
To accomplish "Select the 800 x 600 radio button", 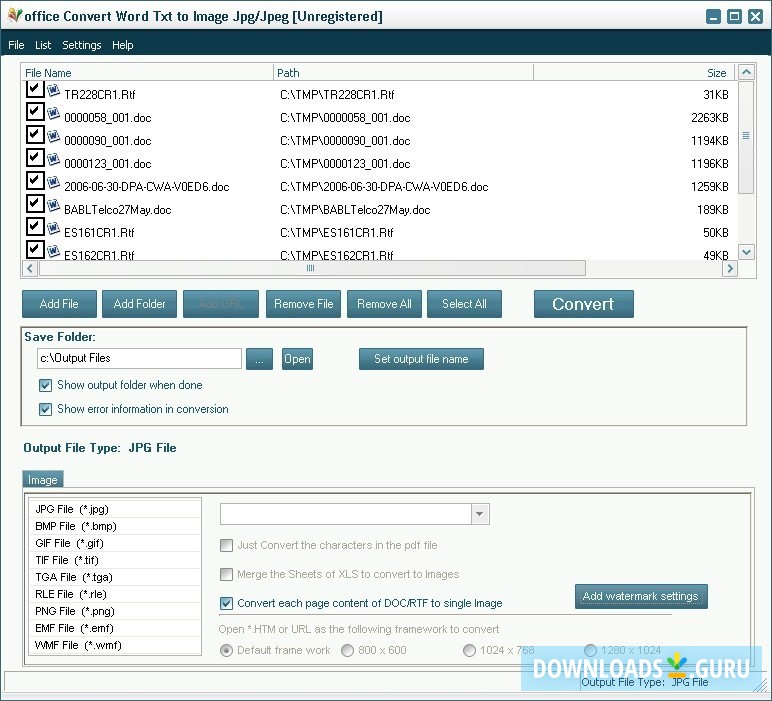I will point(348,651).
